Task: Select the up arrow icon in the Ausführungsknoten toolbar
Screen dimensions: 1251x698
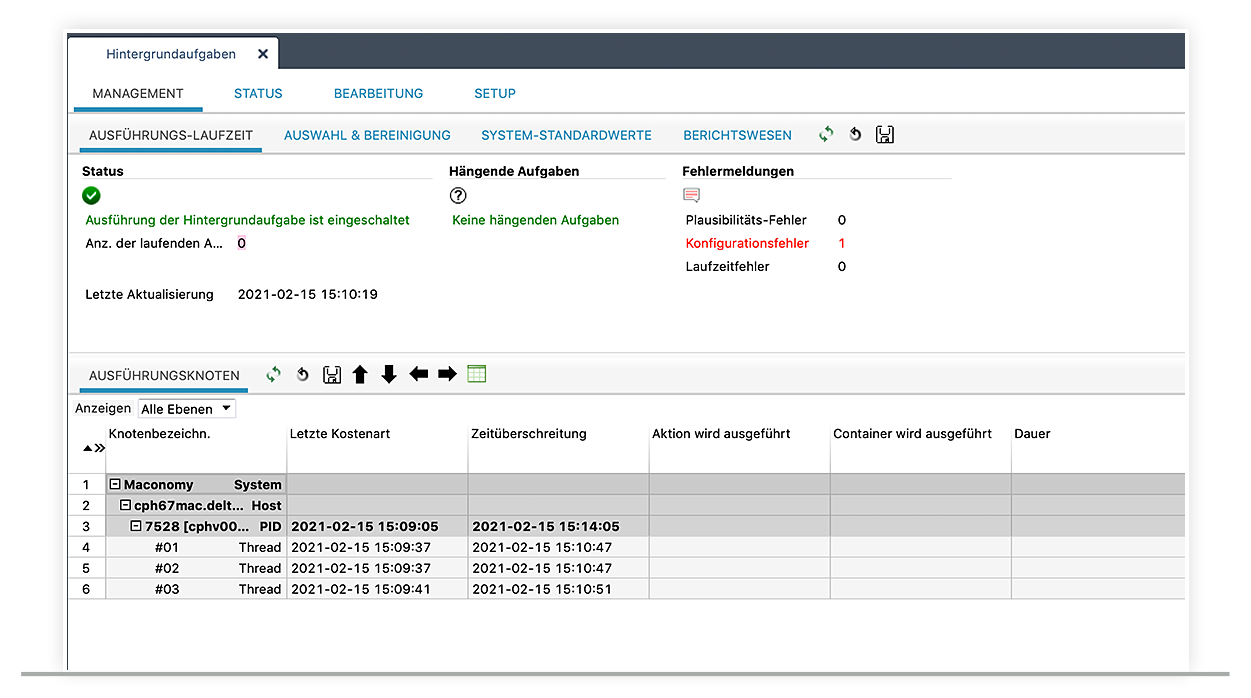Action: [x=360, y=374]
